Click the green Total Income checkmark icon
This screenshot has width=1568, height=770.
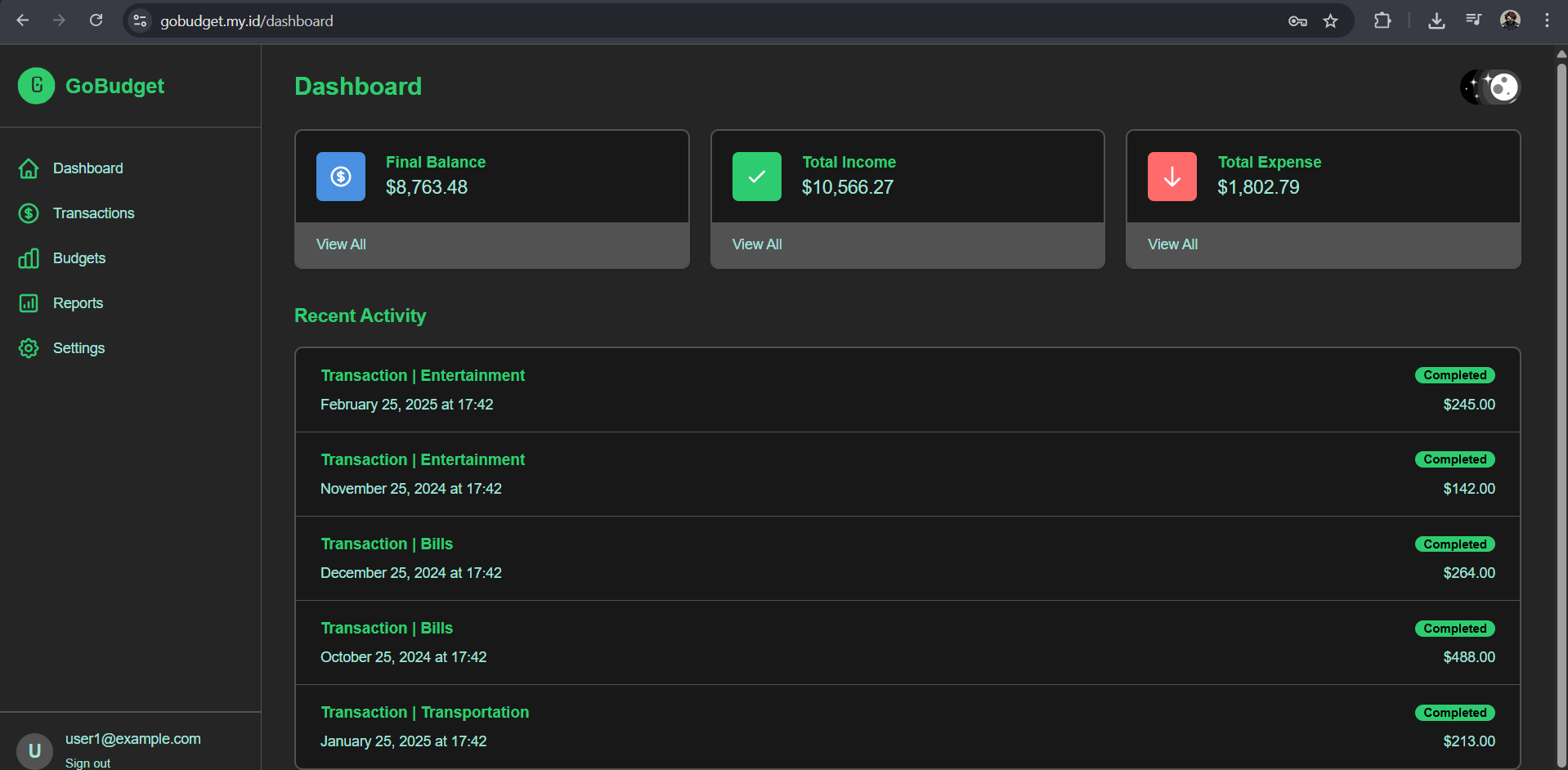756,177
